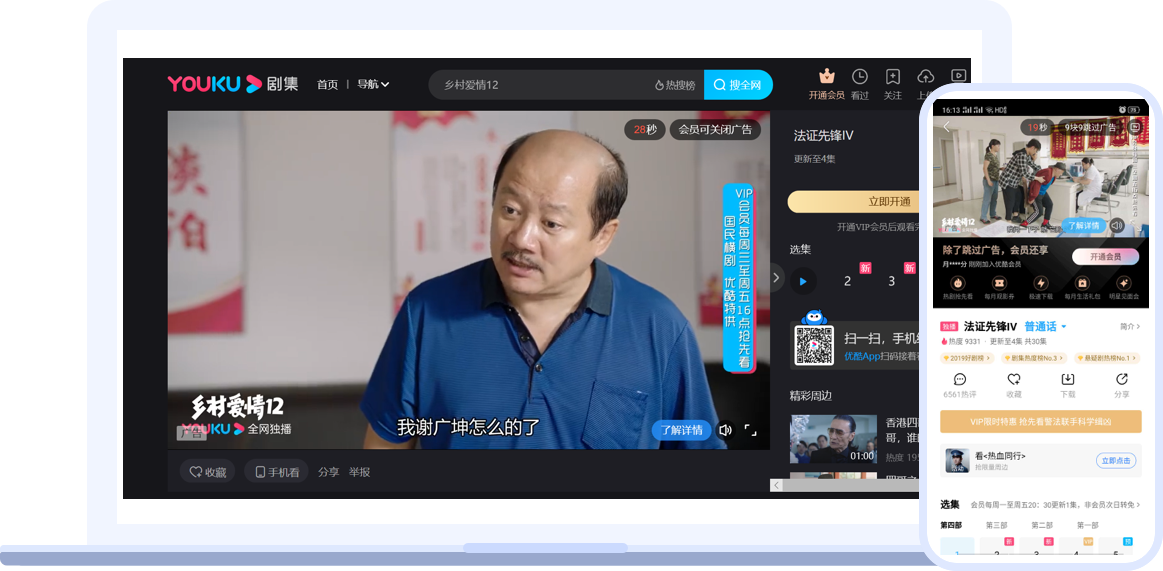Click the upload cloud icon in header

[x=926, y=76]
